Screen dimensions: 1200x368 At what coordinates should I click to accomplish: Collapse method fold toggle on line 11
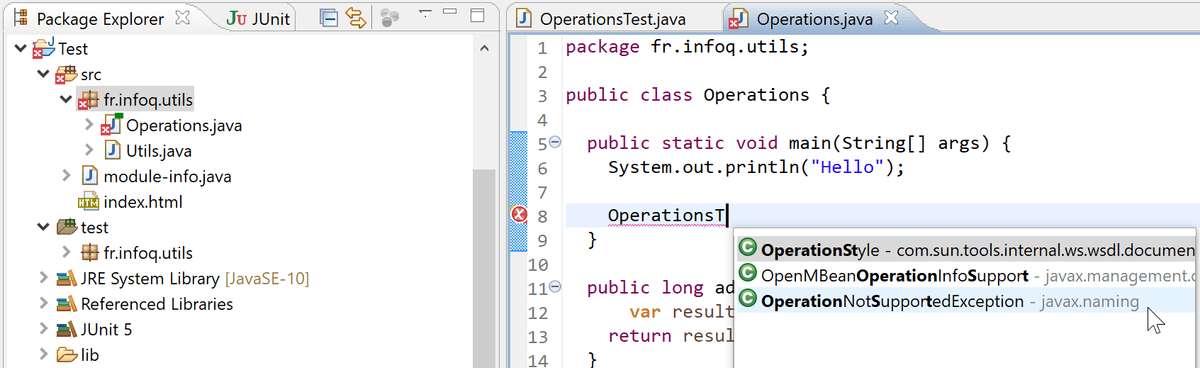point(556,288)
